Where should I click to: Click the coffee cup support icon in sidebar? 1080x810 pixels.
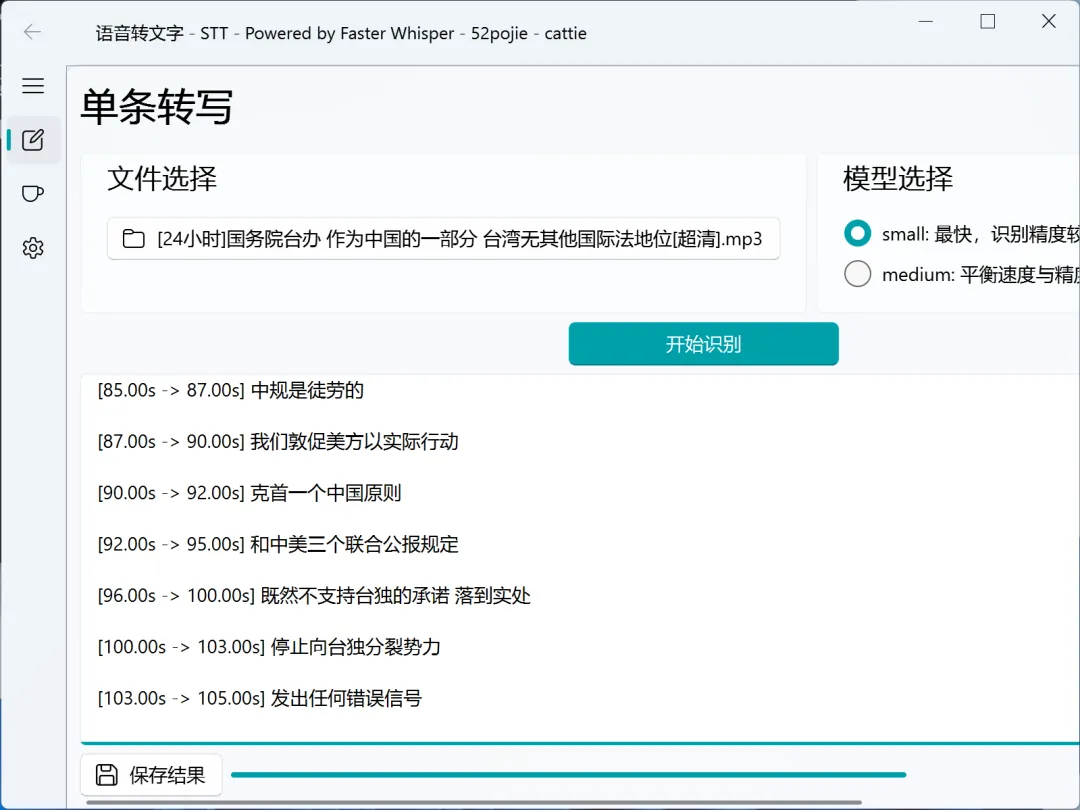coord(33,193)
